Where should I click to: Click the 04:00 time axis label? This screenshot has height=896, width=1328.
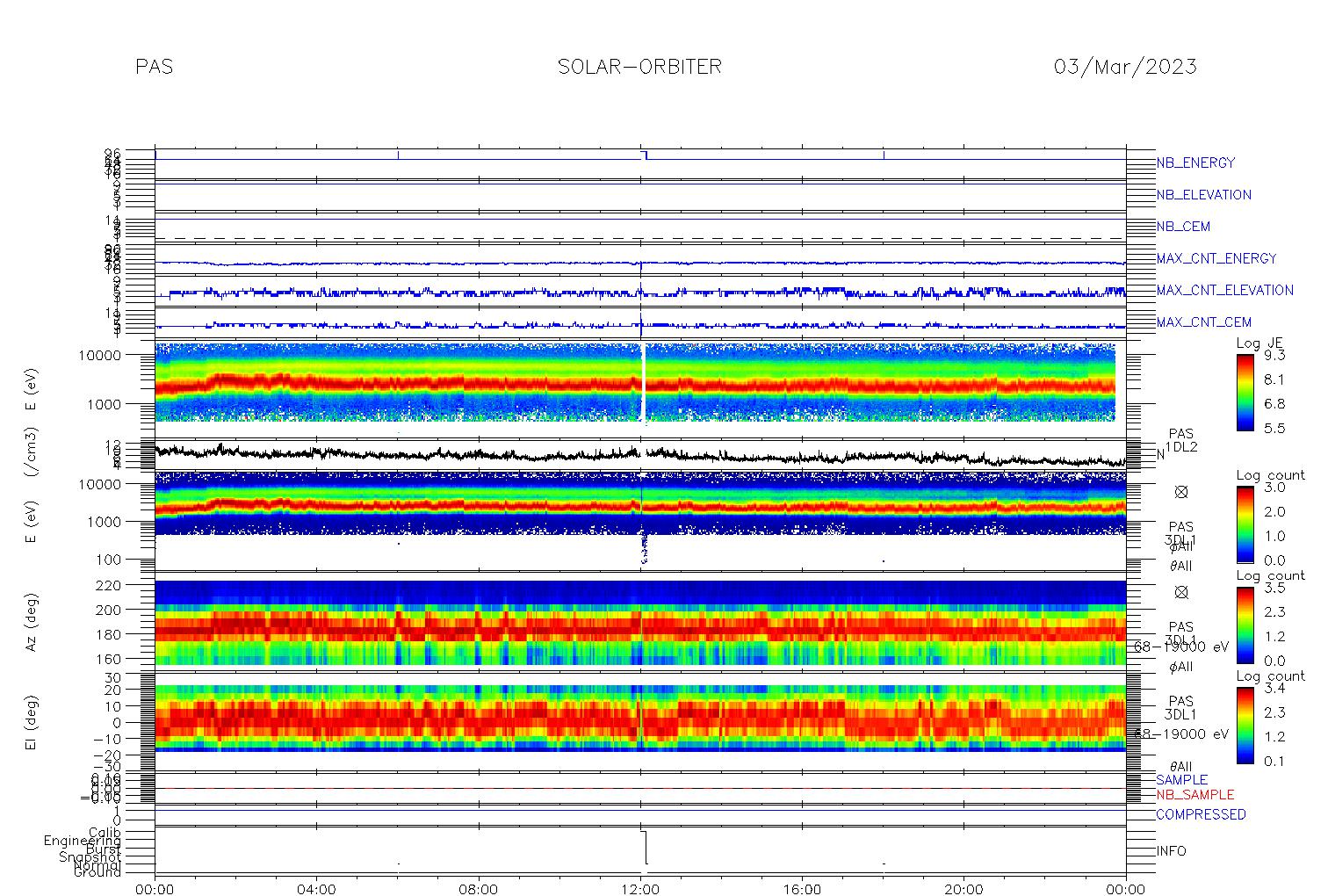[x=316, y=889]
